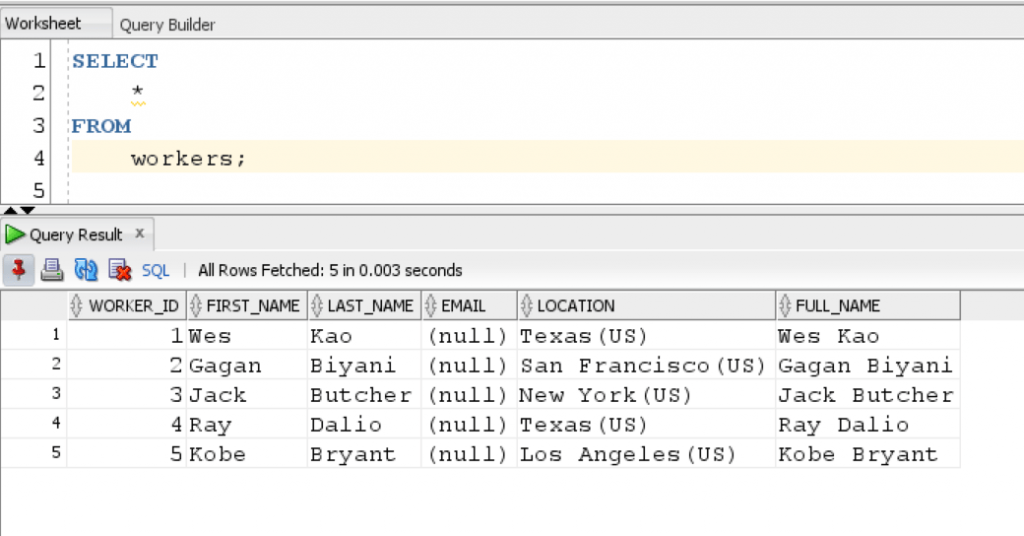Select the 'Ray Dalio' full name cell

click(868, 424)
